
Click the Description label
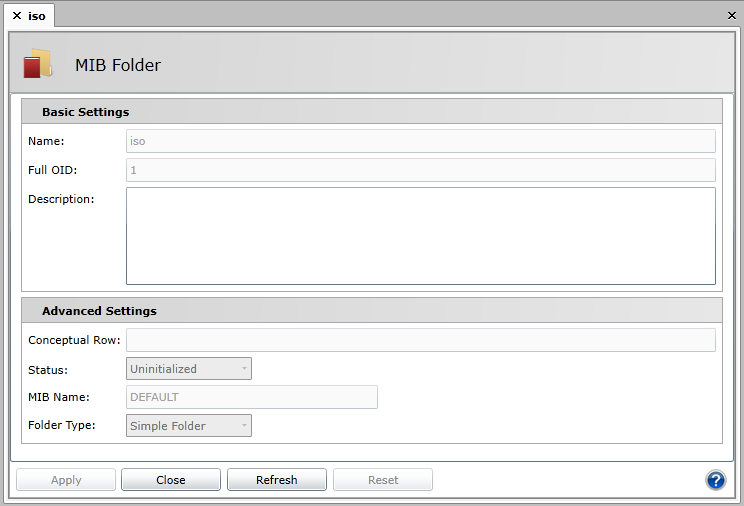point(61,199)
